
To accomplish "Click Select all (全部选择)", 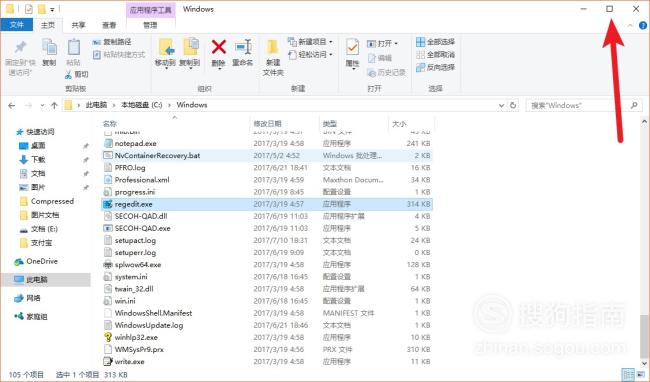I will coord(435,42).
